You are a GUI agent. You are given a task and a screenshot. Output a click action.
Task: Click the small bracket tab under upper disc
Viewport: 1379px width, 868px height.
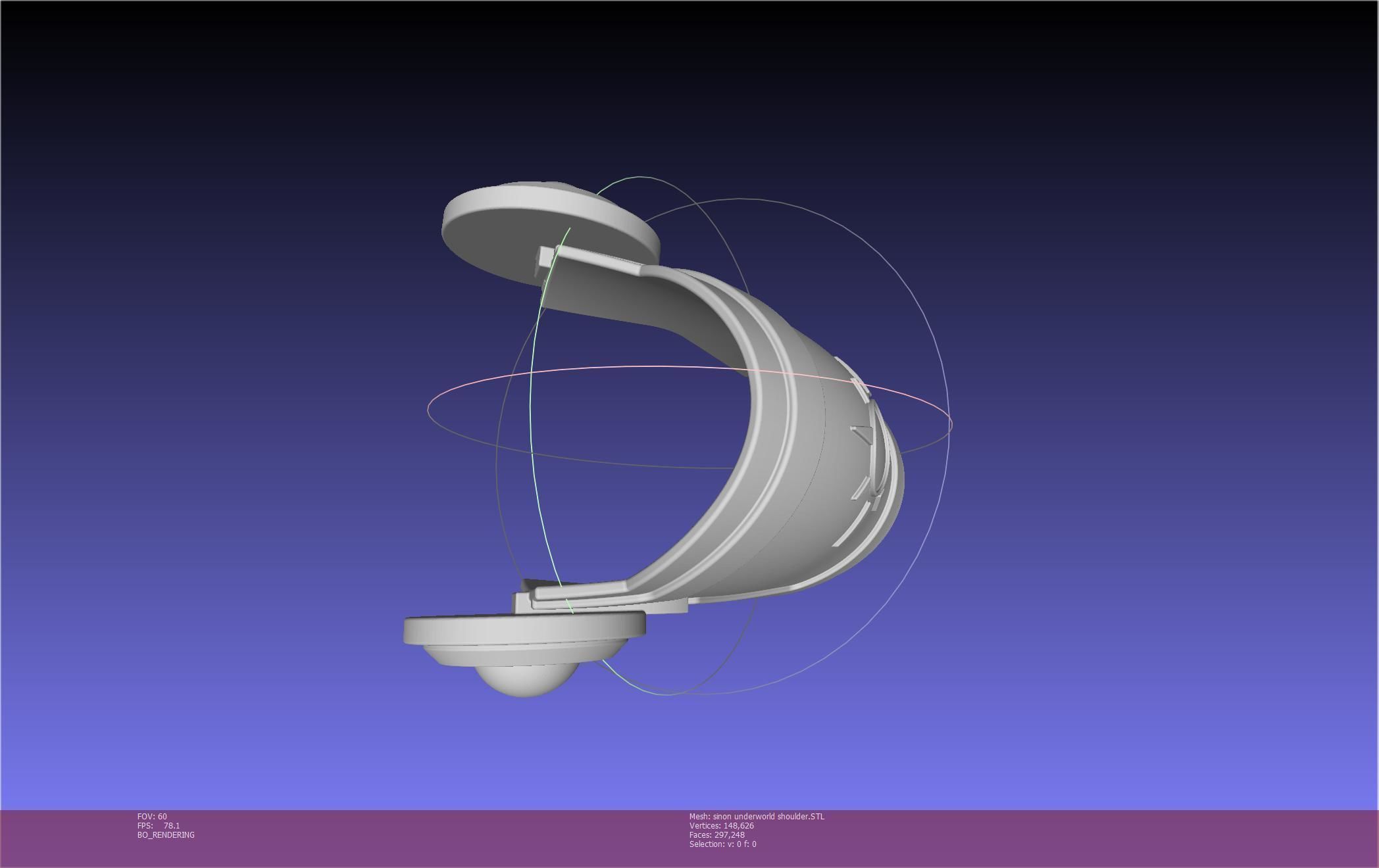545,257
